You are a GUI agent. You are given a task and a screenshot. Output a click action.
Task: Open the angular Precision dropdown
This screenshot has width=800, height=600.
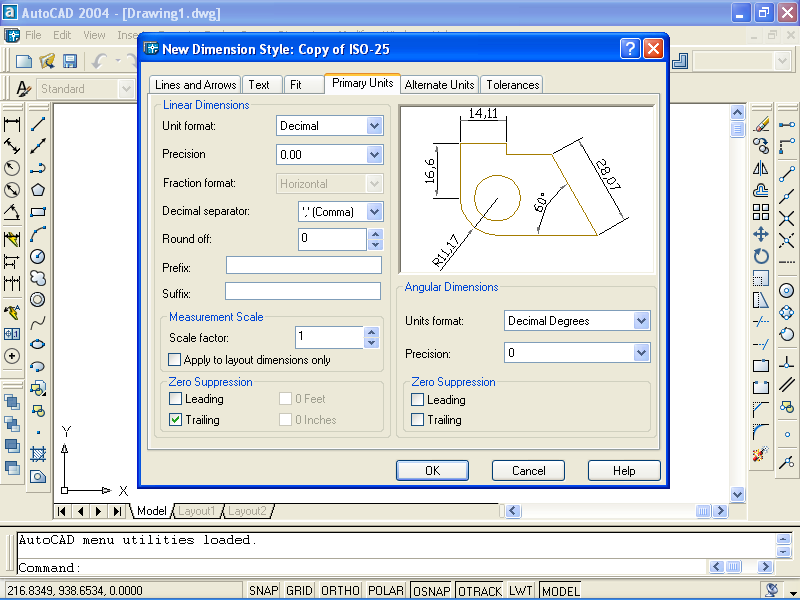[x=641, y=353]
